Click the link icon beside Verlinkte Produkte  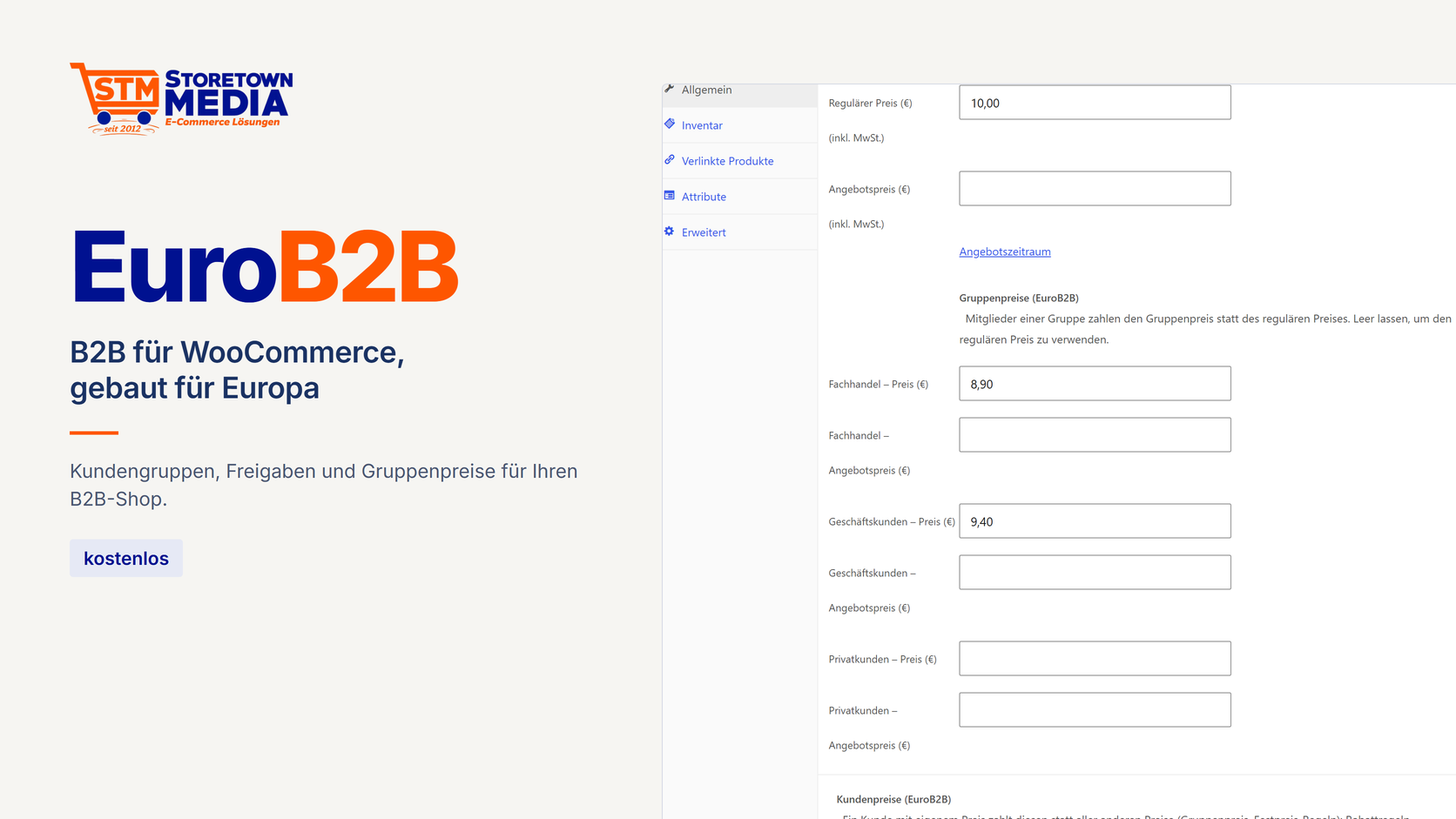coord(669,159)
